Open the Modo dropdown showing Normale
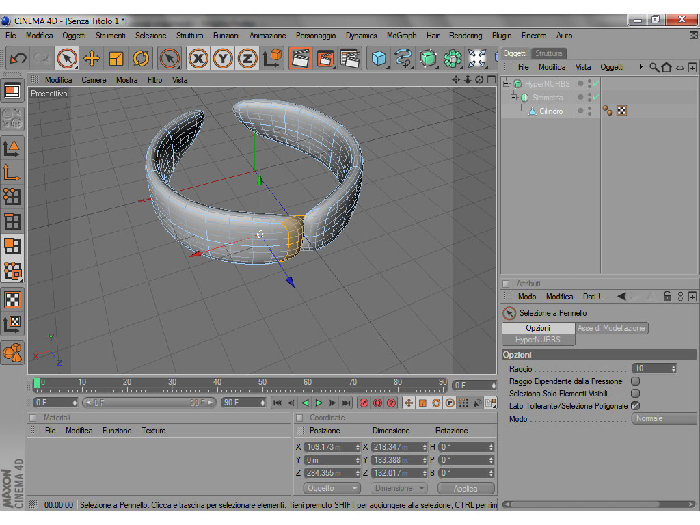 pyautogui.click(x=665, y=418)
